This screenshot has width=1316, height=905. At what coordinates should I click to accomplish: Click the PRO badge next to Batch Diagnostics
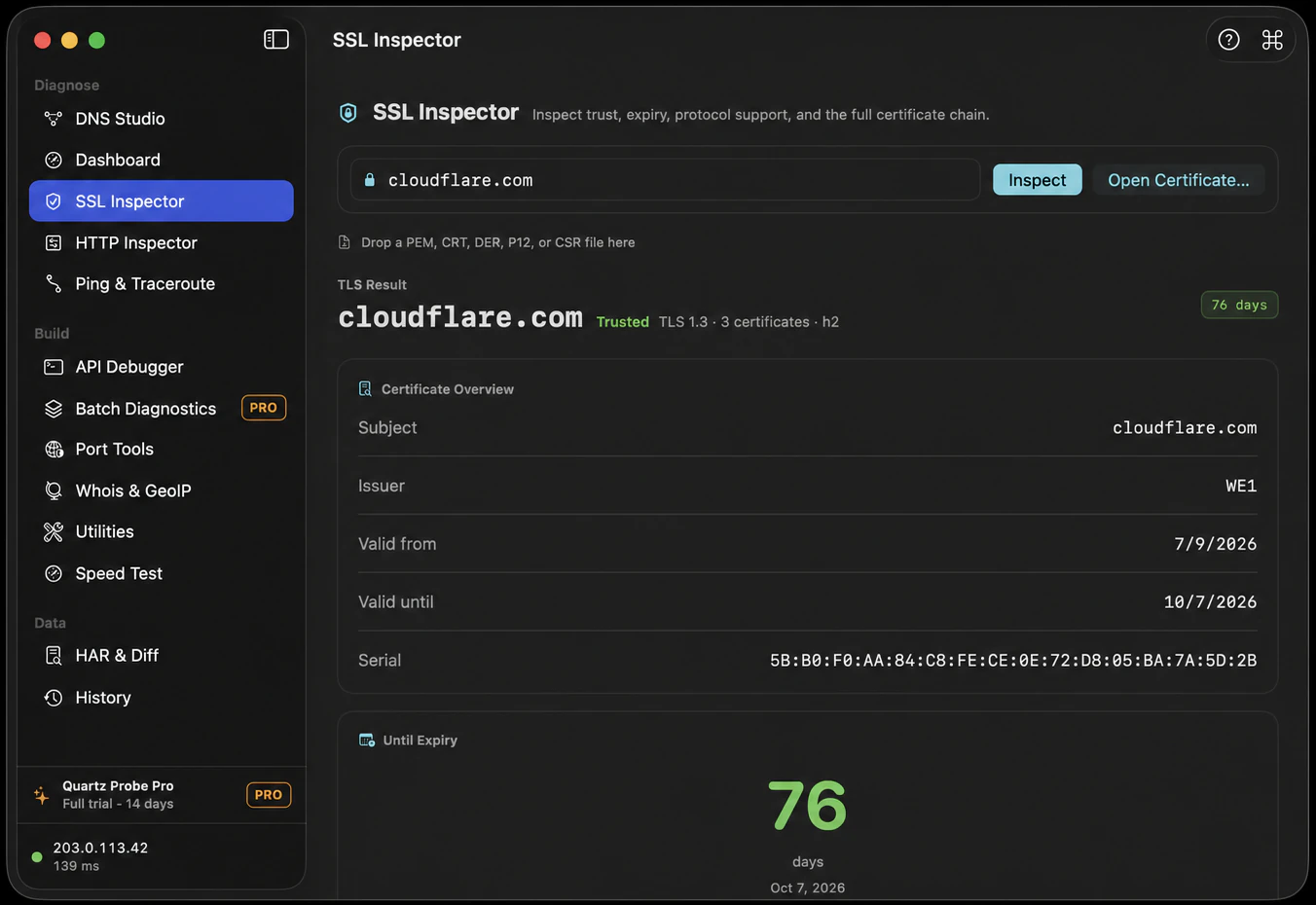click(264, 408)
